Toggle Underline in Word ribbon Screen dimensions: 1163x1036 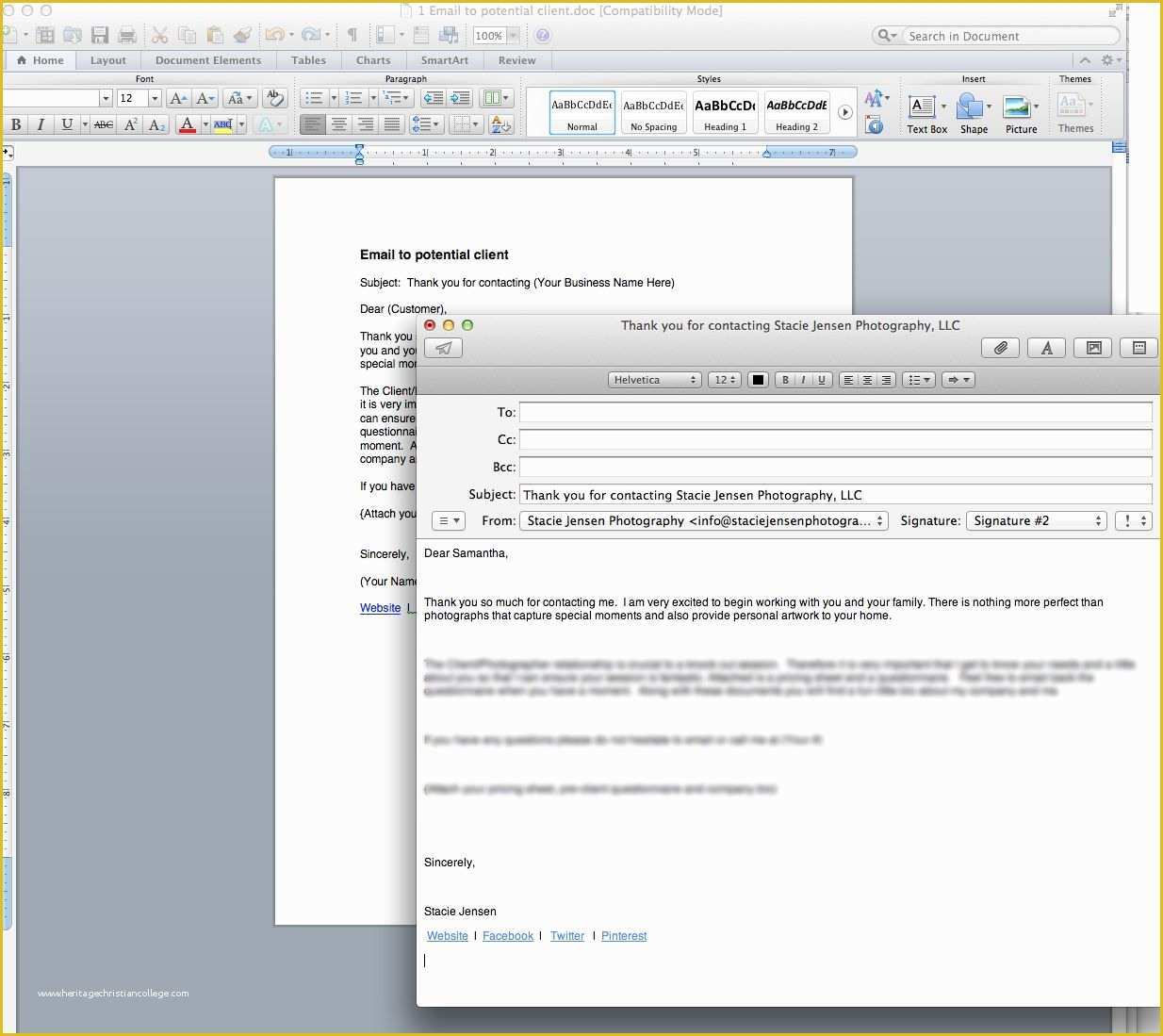(67, 124)
